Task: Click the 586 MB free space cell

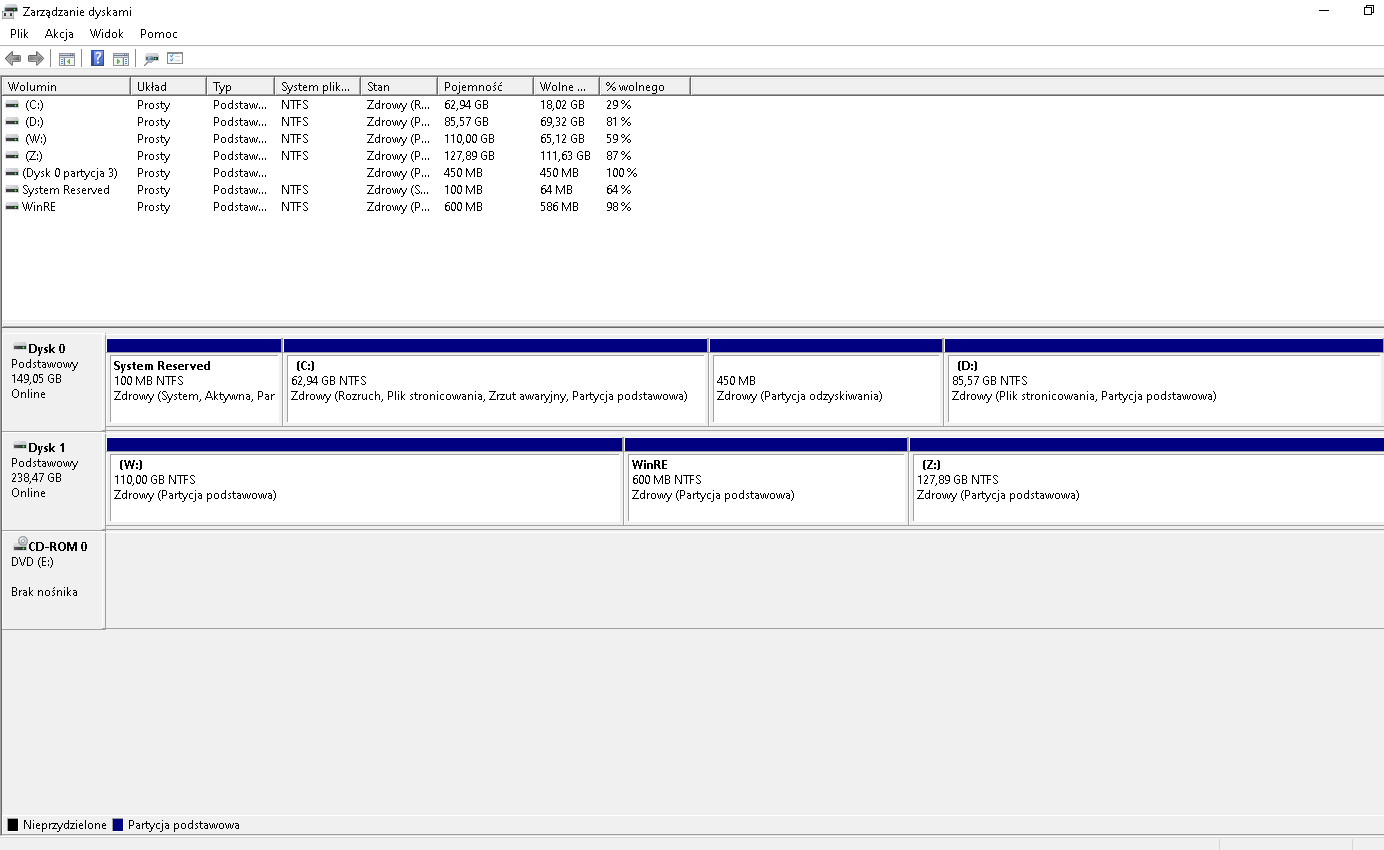Action: click(x=559, y=207)
